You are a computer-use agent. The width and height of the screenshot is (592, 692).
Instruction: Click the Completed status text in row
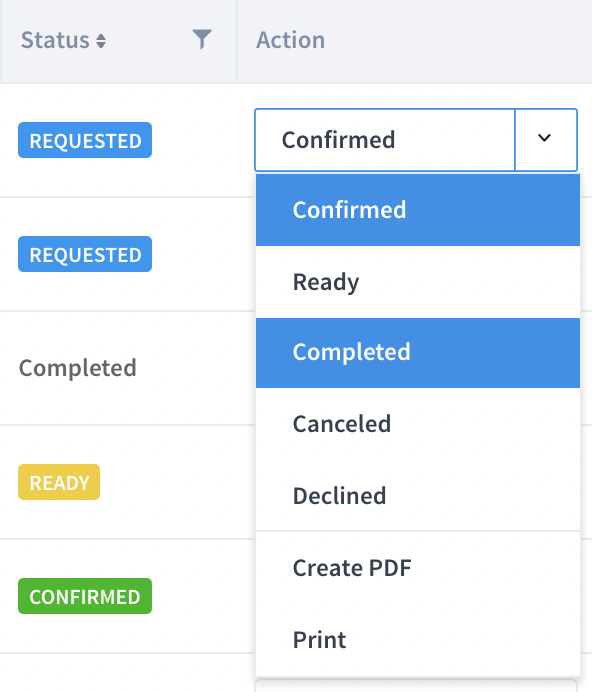click(x=78, y=368)
